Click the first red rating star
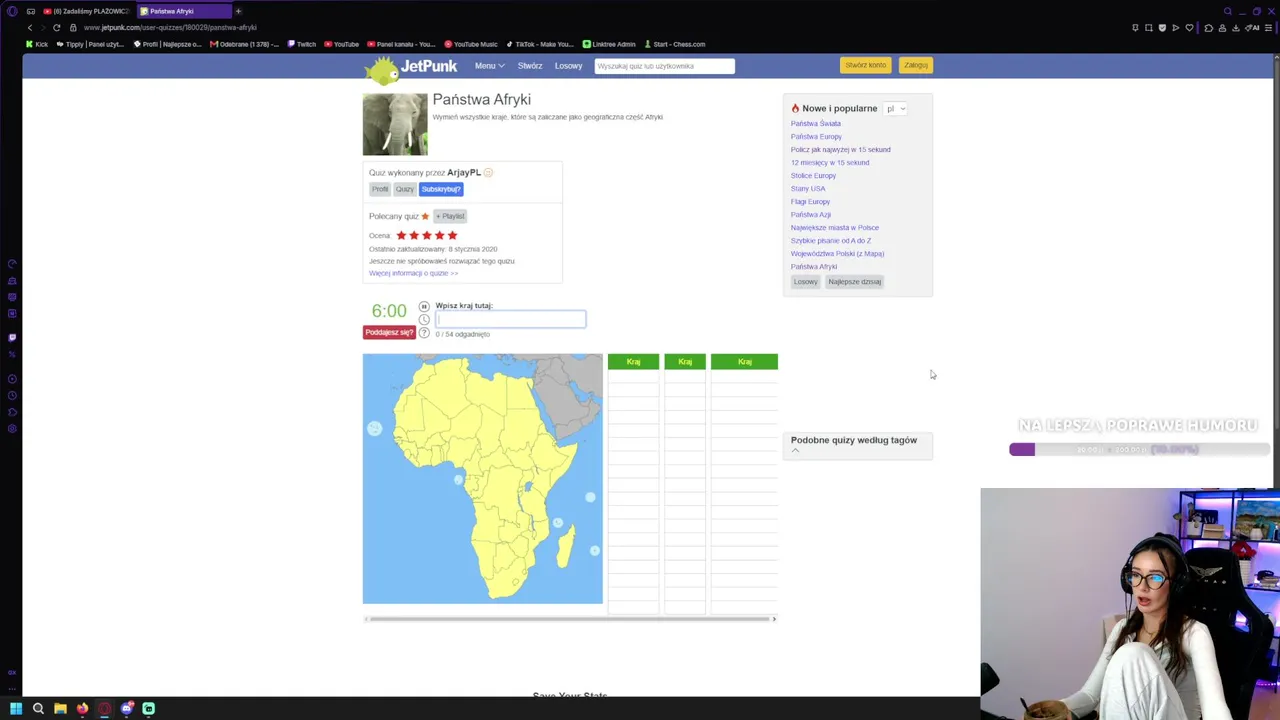Screen dimensions: 1280x720 click(401, 236)
